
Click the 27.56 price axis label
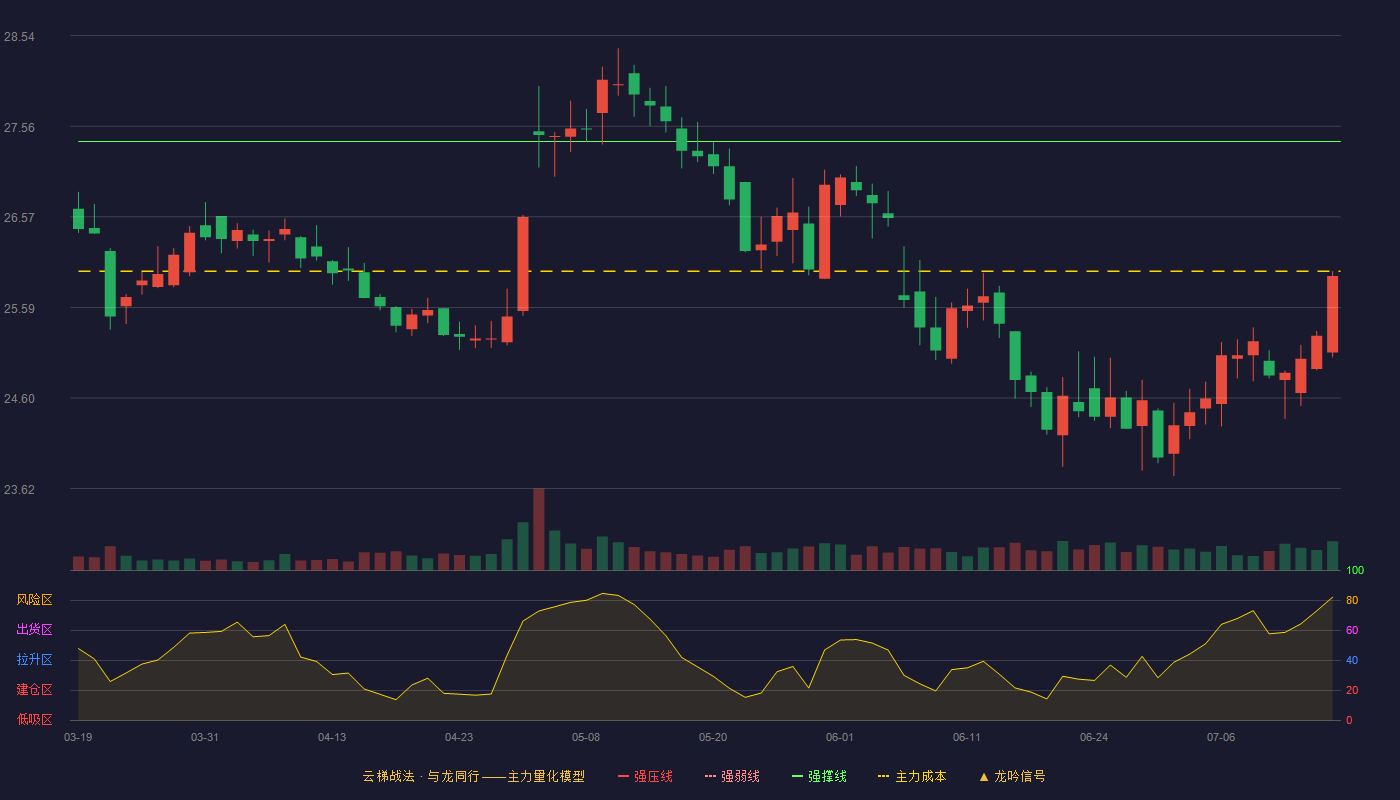19,128
